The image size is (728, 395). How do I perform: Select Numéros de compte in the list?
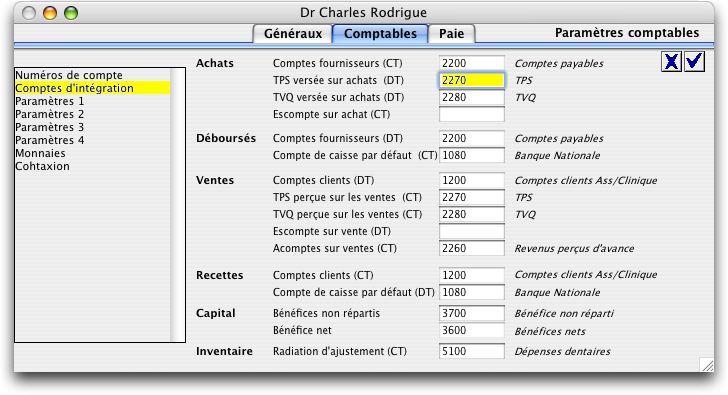click(x=92, y=75)
